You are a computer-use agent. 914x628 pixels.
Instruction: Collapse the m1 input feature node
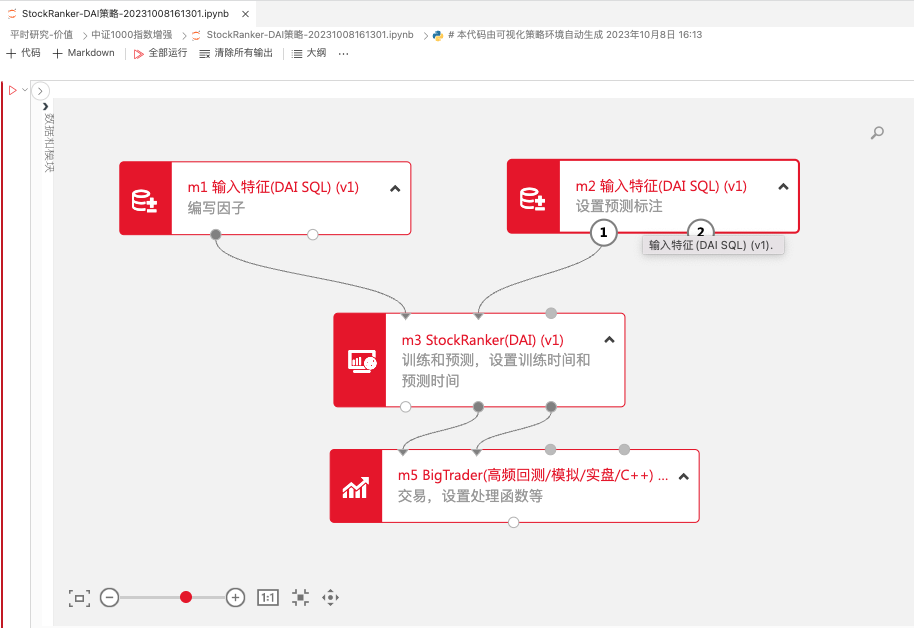[x=395, y=188]
